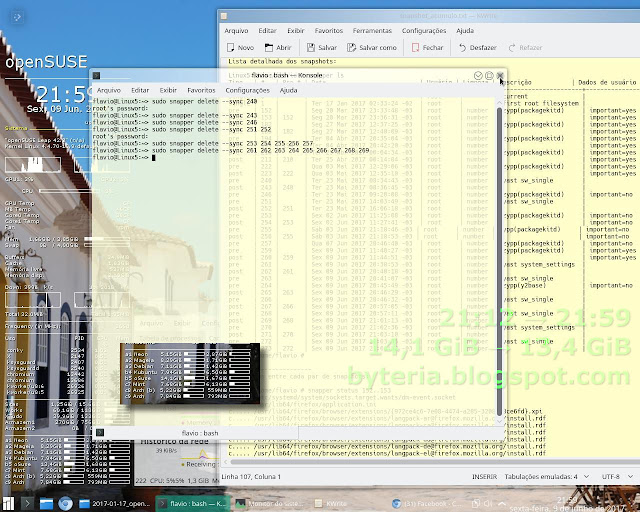This screenshot has height=512, width=640.
Task: Launch Dolphin file manager from the taskbar
Action: coord(46,503)
